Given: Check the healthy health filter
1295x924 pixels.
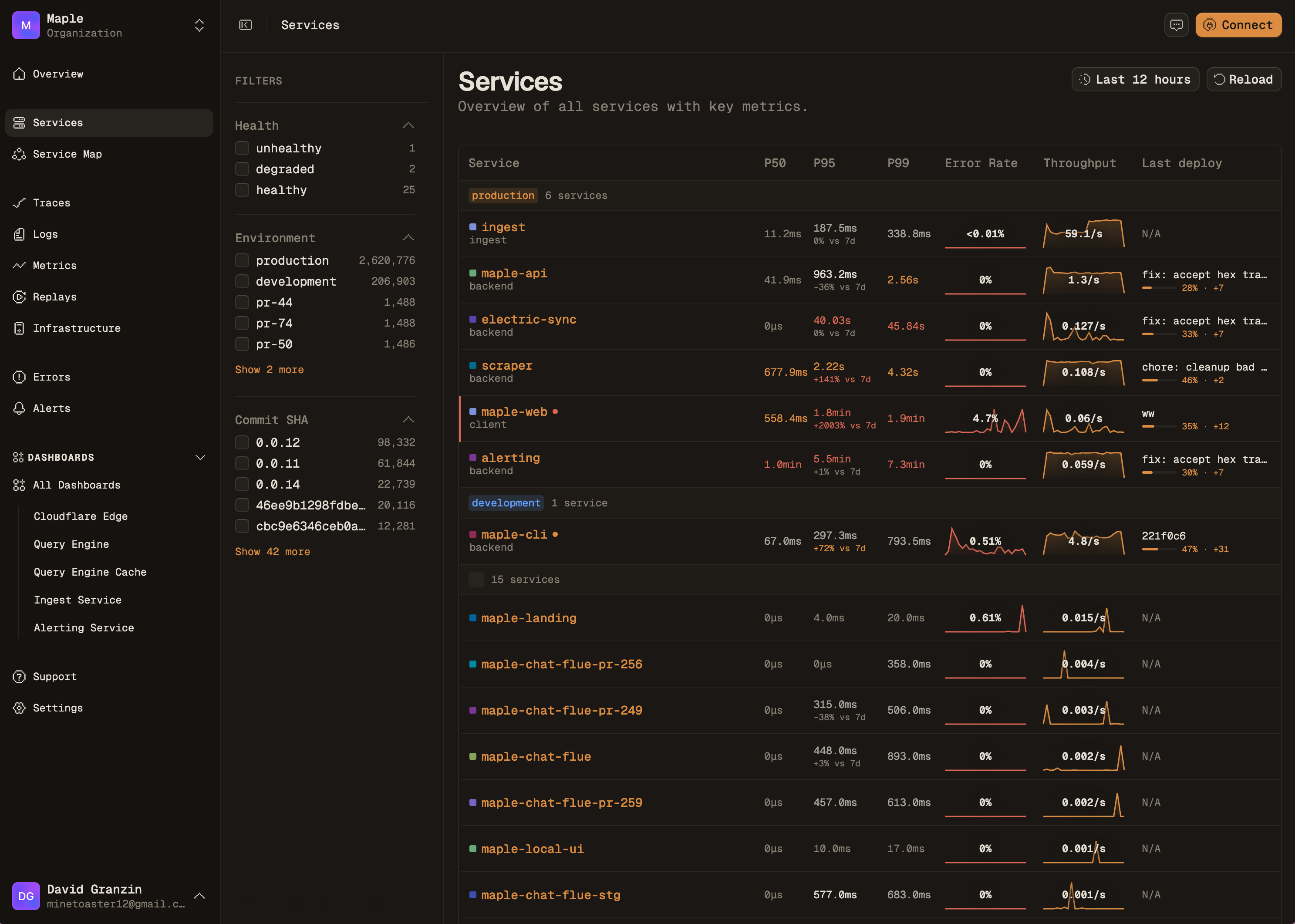Looking at the screenshot, I should 243,190.
